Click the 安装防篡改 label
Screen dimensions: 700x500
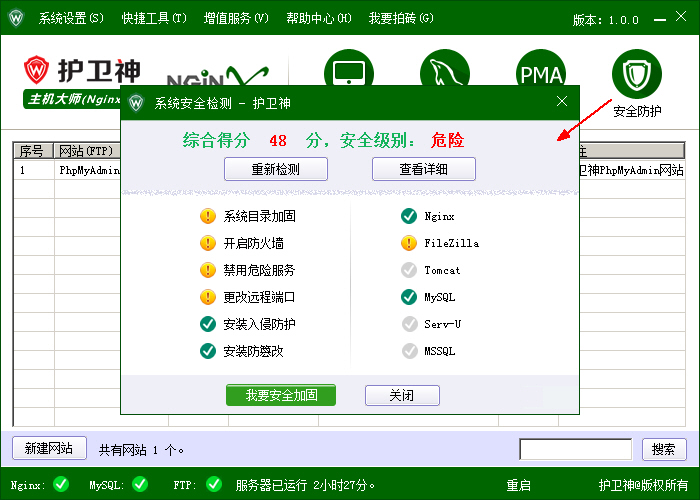pos(254,351)
